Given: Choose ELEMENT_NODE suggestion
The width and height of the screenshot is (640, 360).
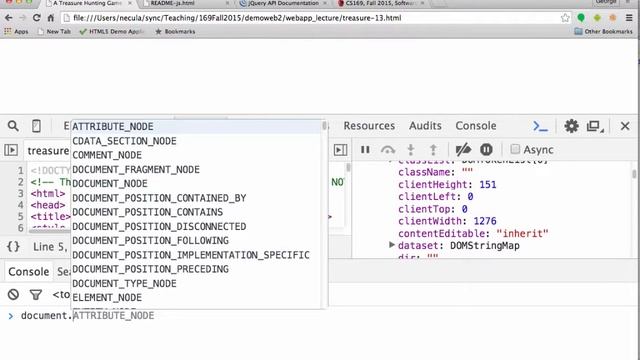Looking at the screenshot, I should click(196, 298).
